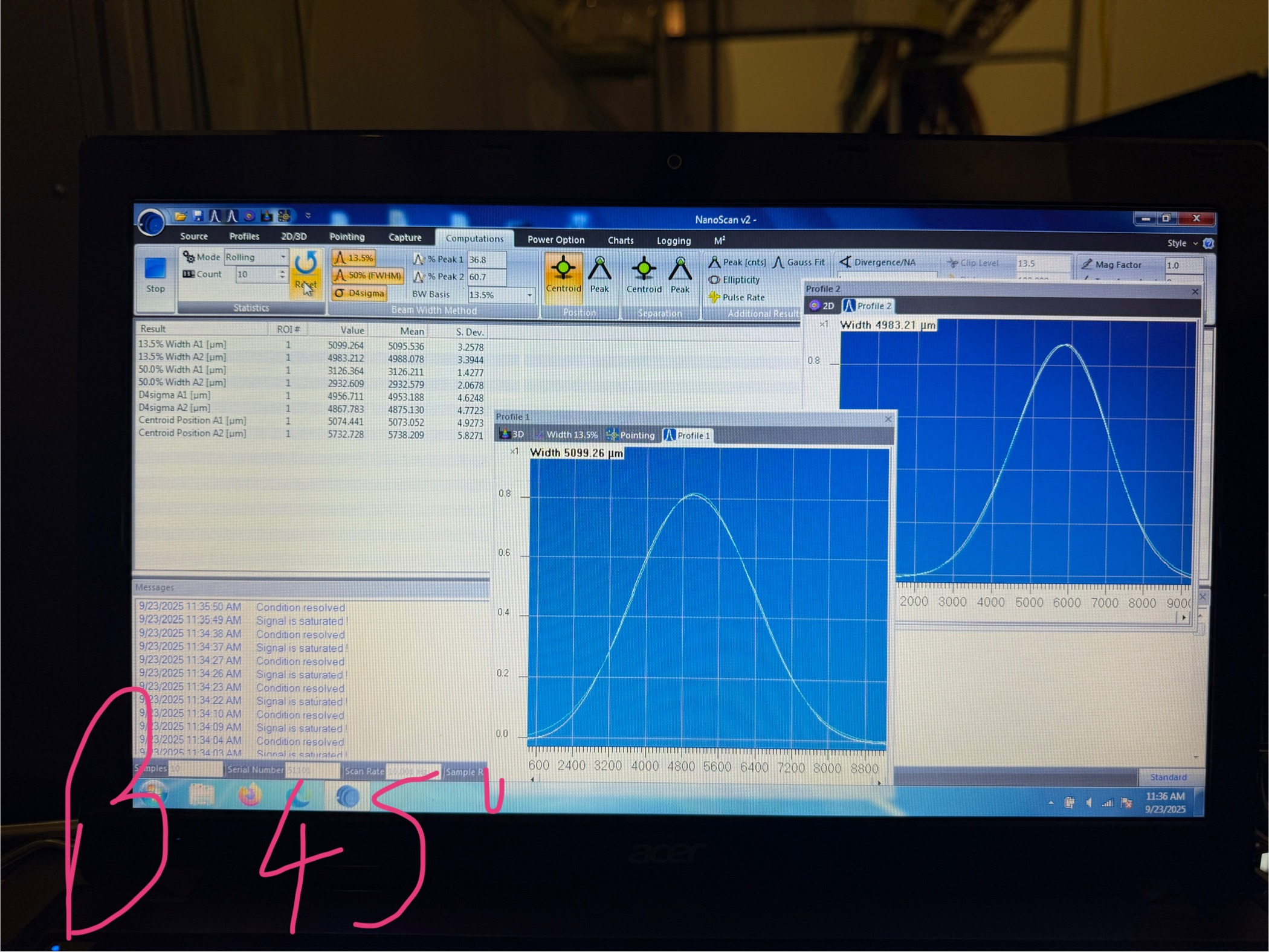The height and width of the screenshot is (952, 1269).
Task: Click the open folder icon in quick access toolbar
Action: pos(180,216)
